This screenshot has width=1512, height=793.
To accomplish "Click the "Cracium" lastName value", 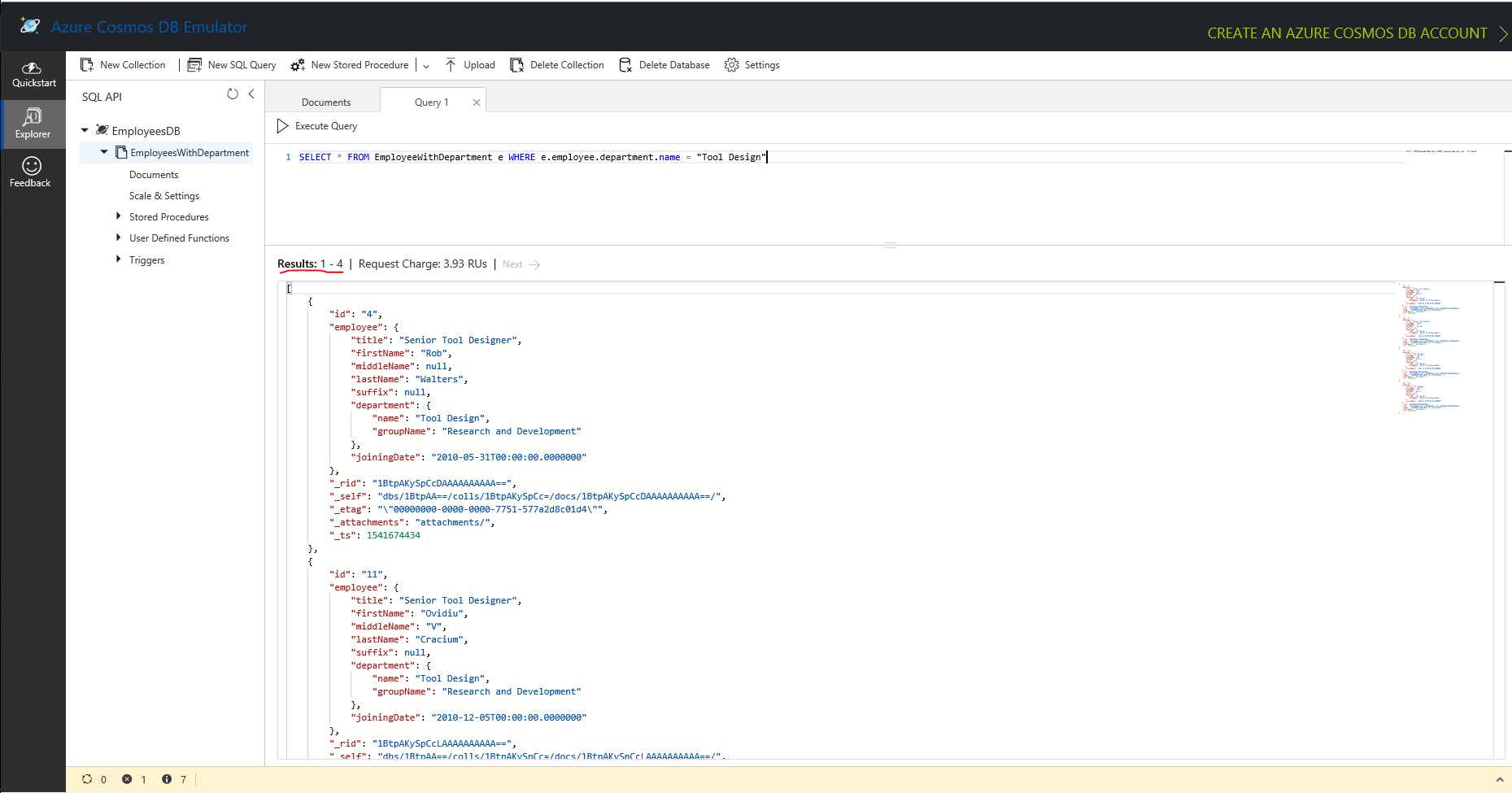I will pos(439,639).
